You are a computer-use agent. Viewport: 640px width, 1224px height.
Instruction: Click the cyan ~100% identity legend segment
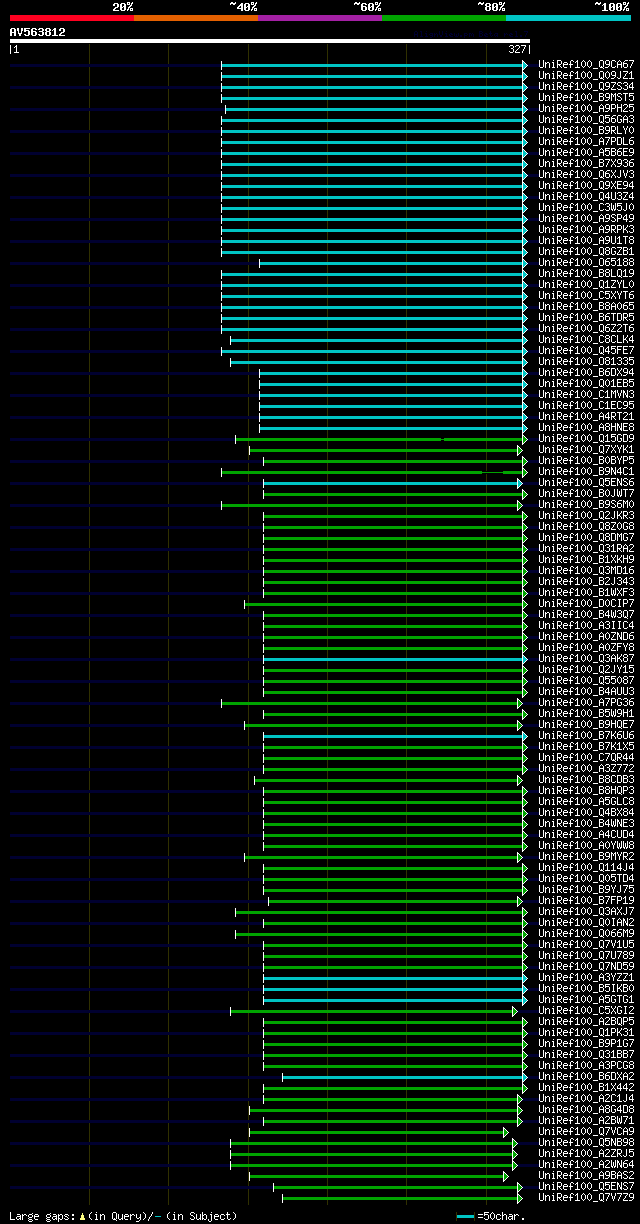(568, 17)
